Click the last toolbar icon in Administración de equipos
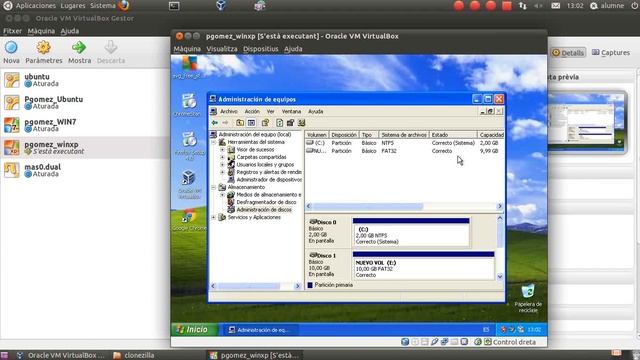This screenshot has height=360, width=640. point(302,123)
